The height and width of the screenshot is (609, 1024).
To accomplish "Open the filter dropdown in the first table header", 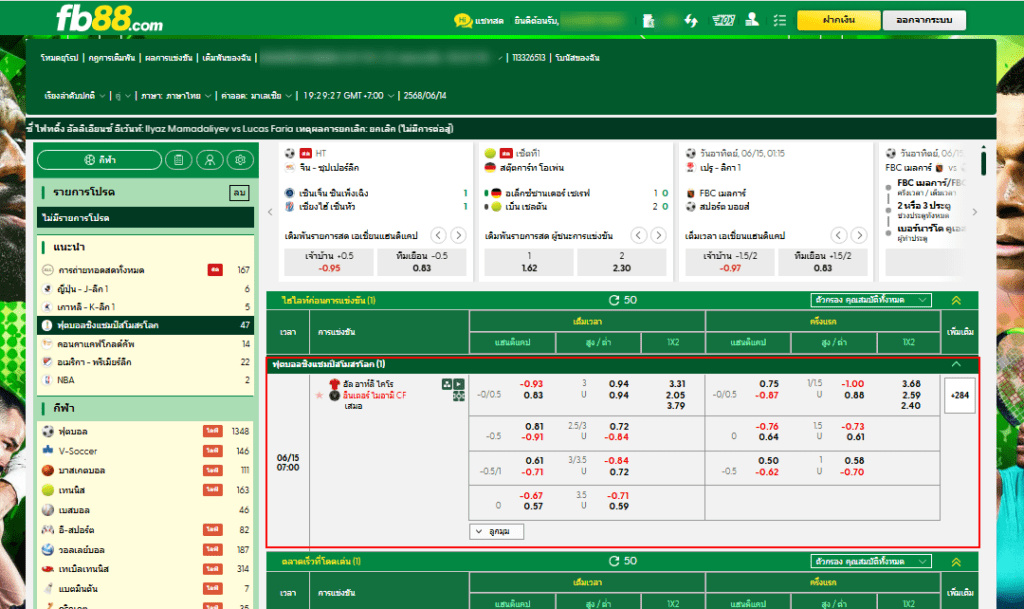I will [871, 300].
